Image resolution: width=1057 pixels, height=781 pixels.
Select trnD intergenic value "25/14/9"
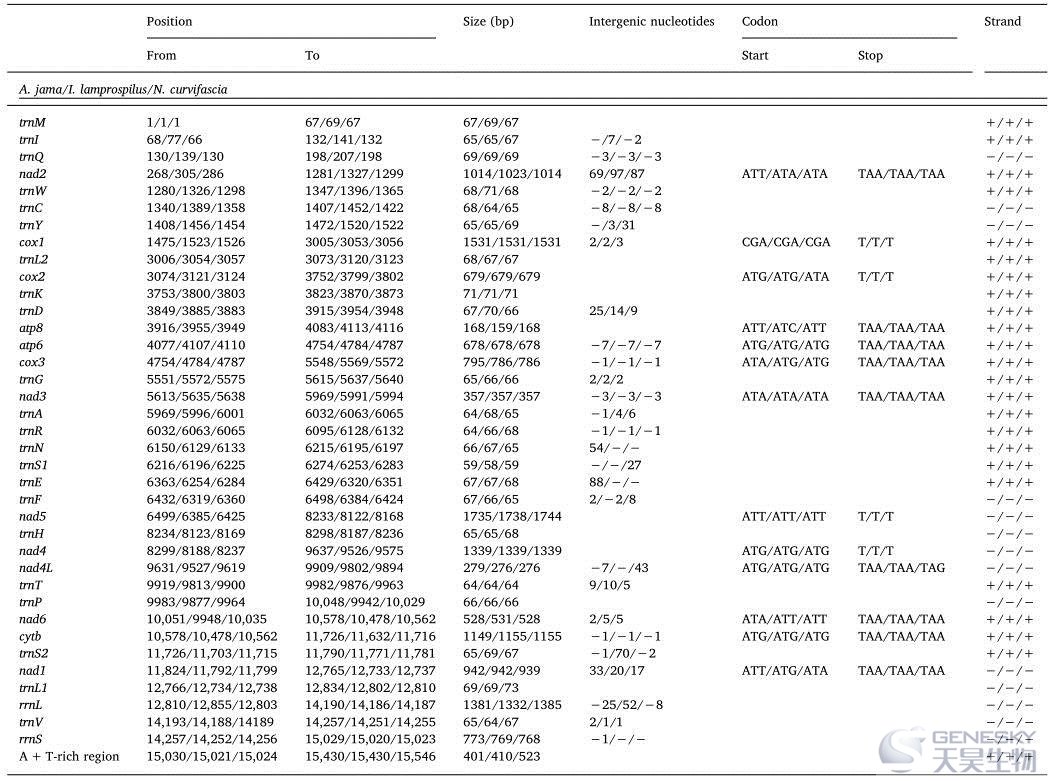tap(613, 311)
